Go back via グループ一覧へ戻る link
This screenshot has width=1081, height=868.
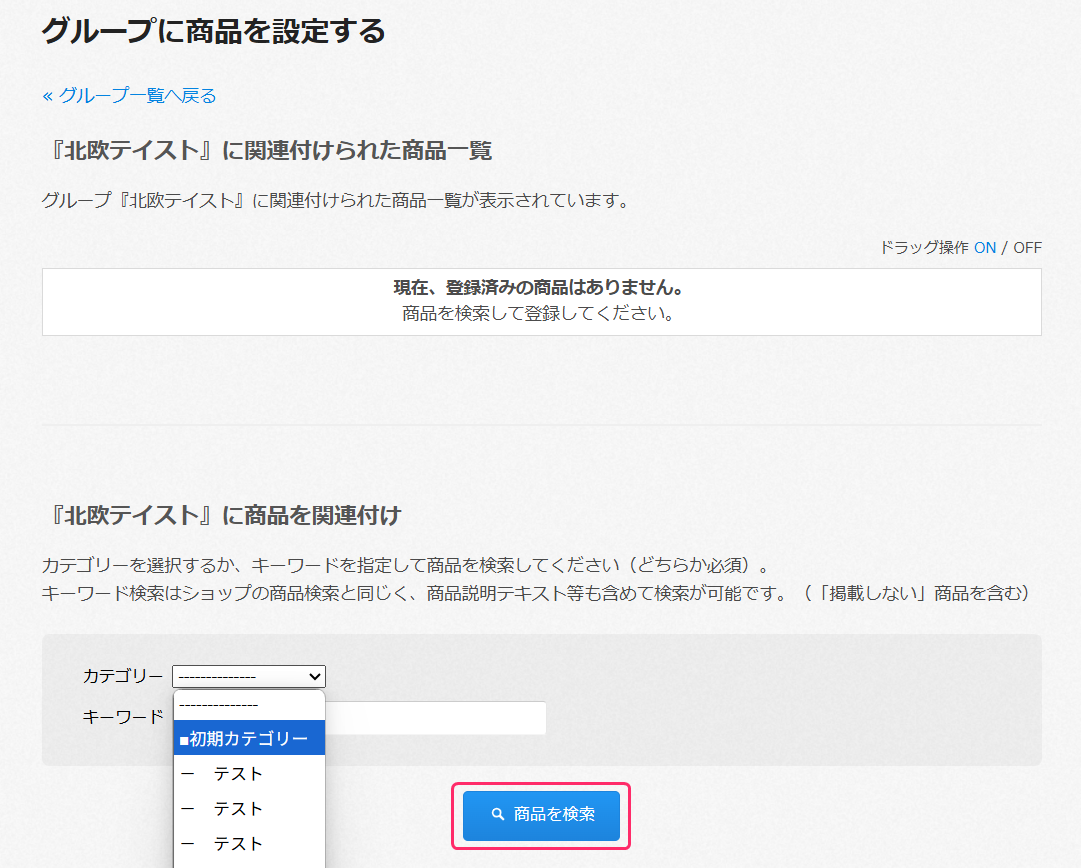click(x=129, y=96)
